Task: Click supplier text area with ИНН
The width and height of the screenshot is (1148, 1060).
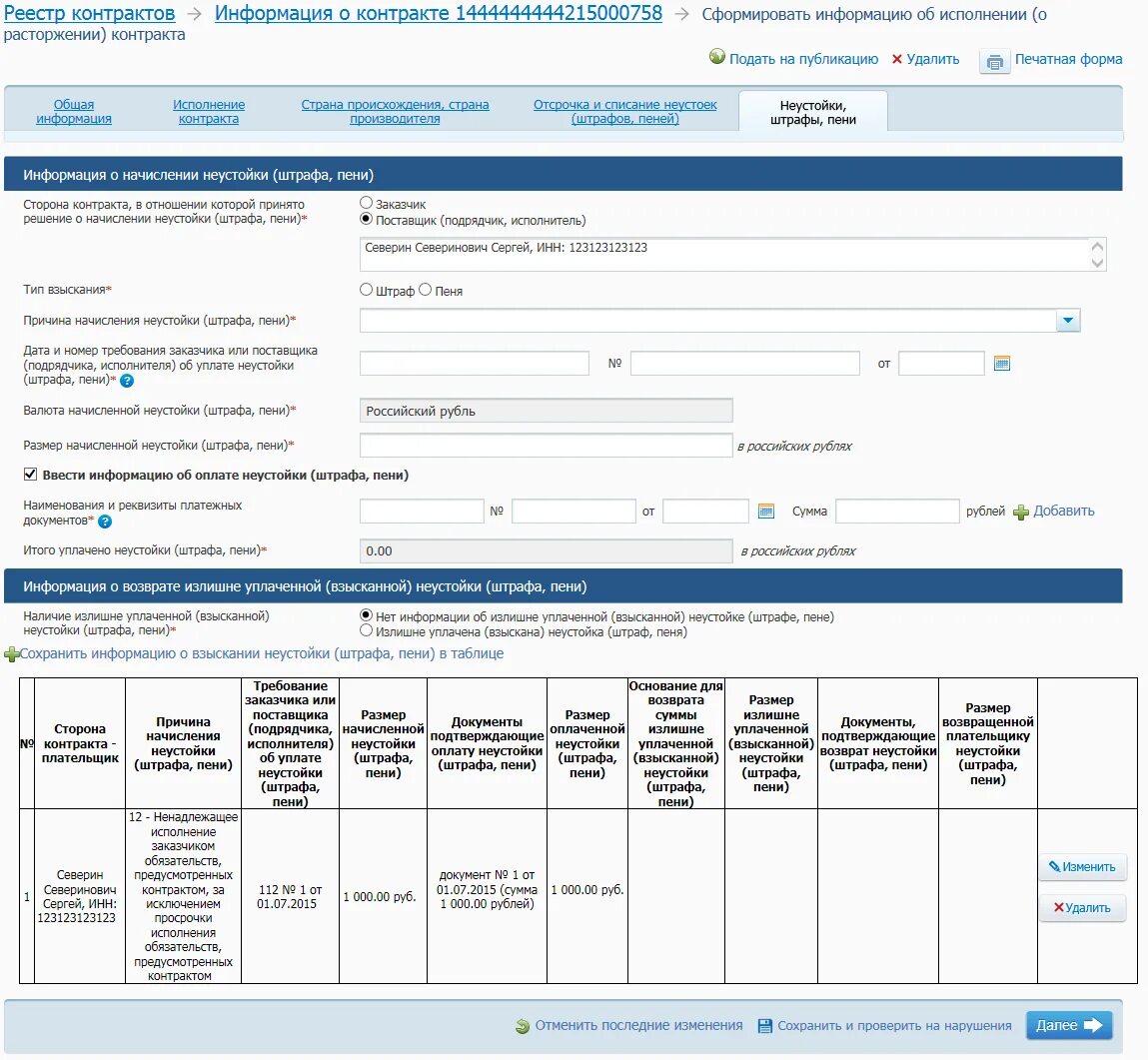Action: pyautogui.click(x=733, y=254)
